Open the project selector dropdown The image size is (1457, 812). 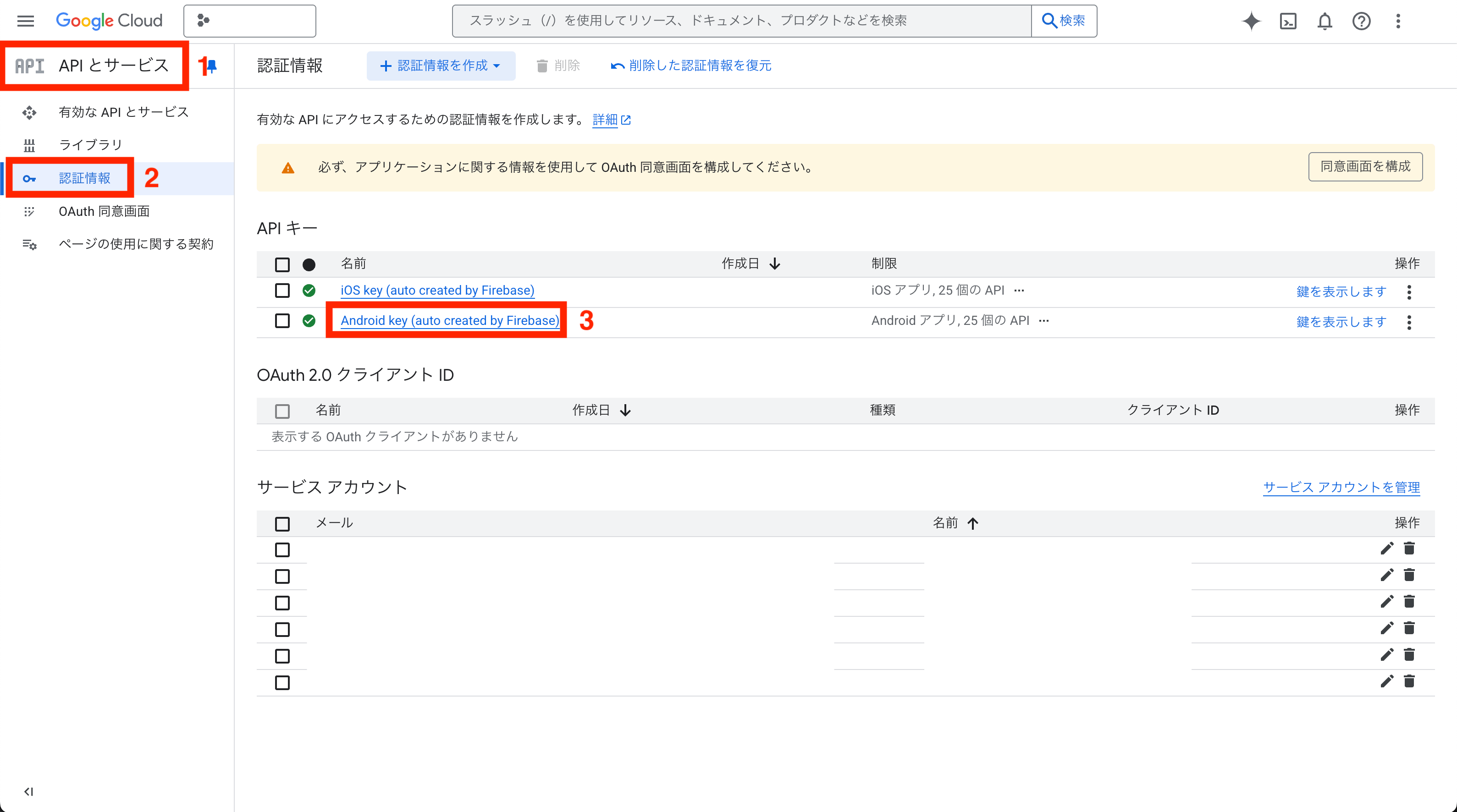click(249, 21)
